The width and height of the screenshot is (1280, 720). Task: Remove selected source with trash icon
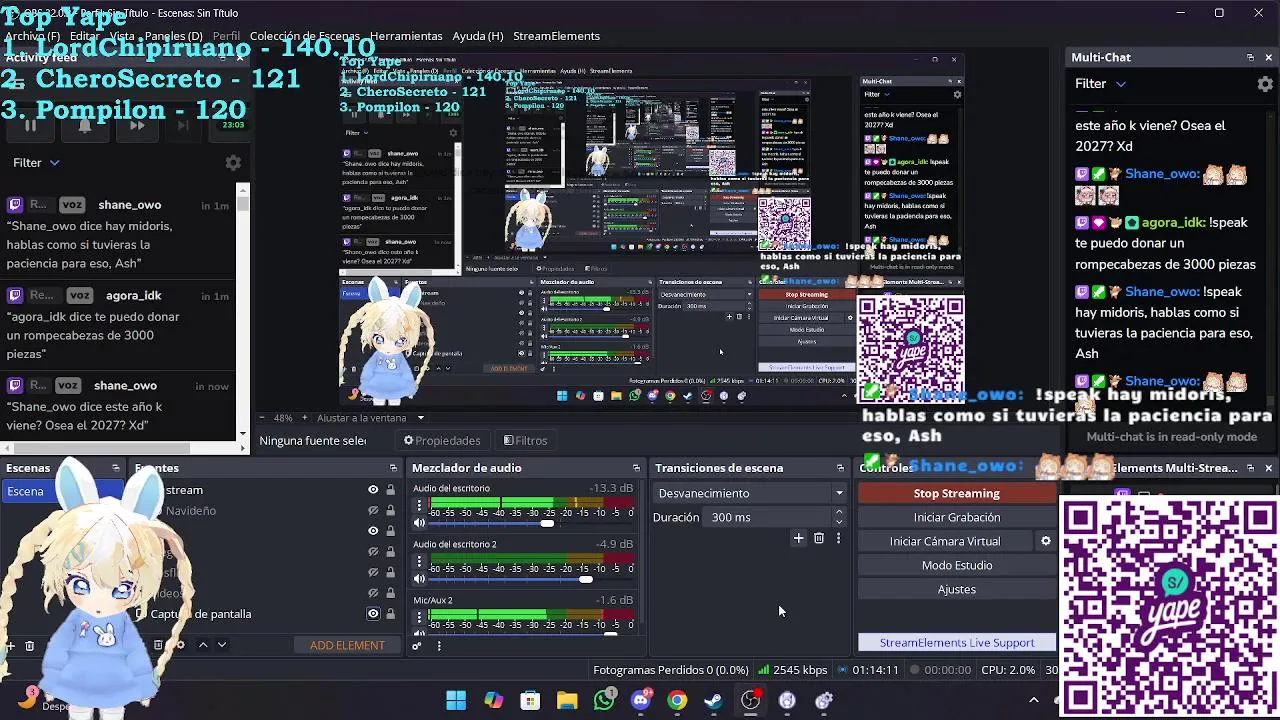(158, 645)
